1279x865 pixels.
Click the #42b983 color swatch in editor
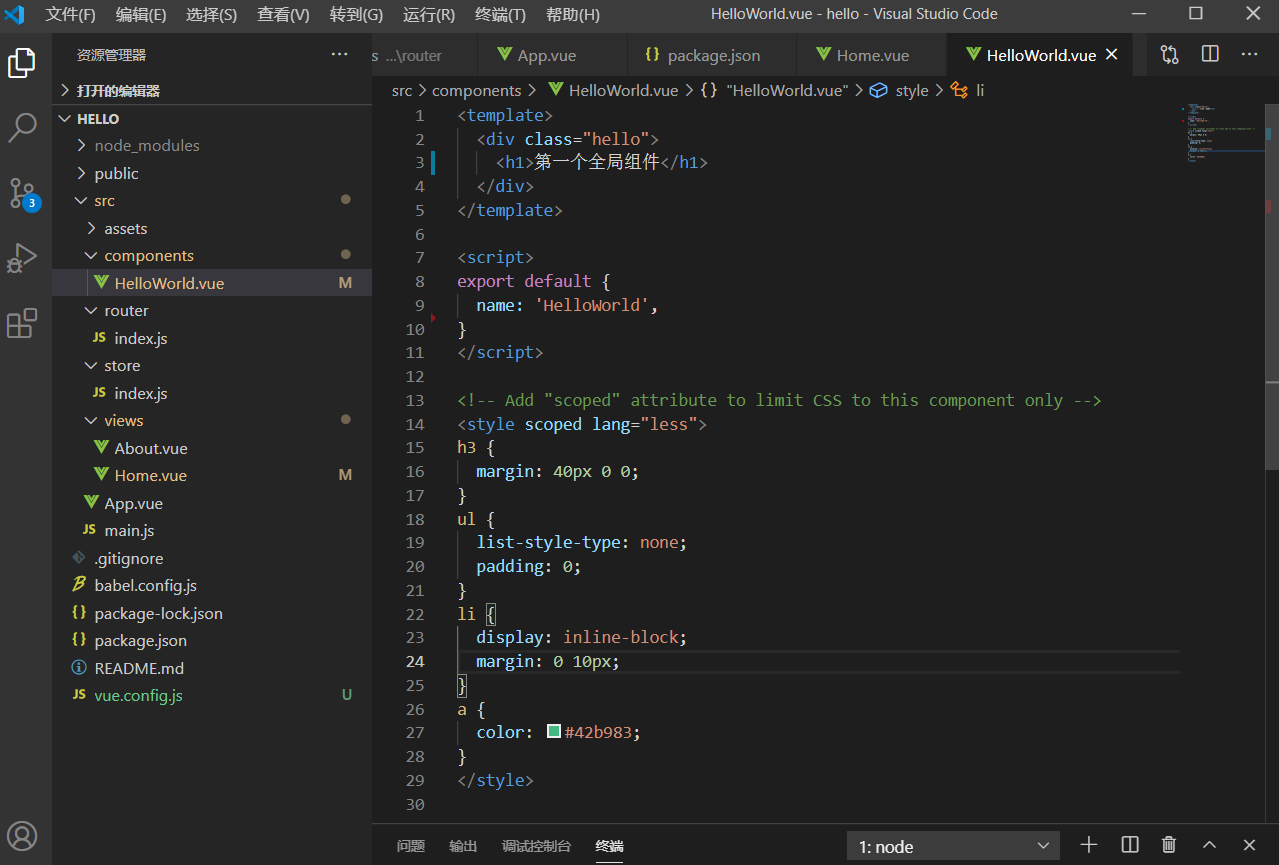click(554, 732)
